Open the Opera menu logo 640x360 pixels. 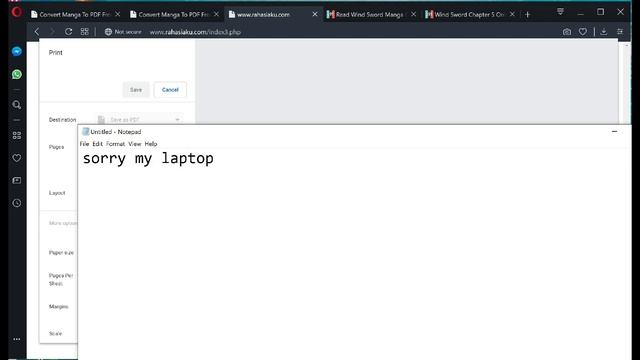(x=16, y=12)
